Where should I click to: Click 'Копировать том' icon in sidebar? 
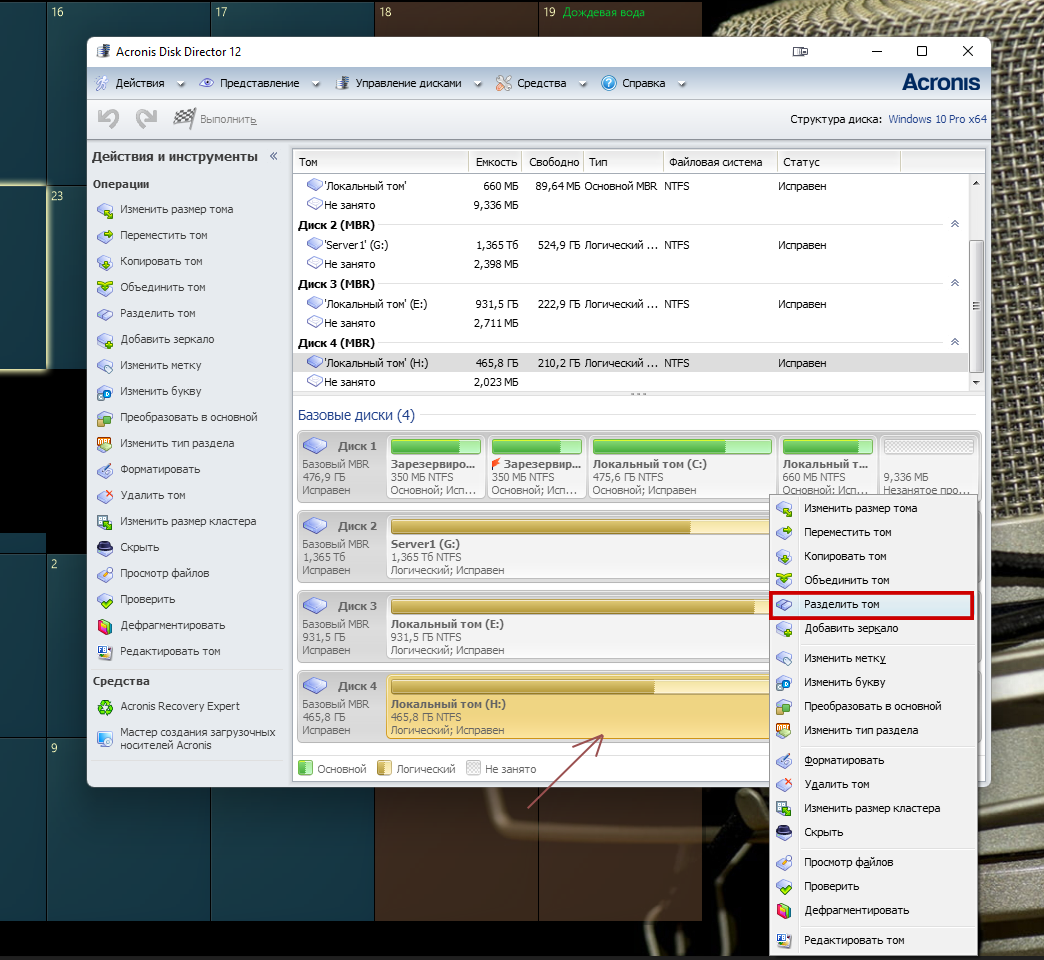(105, 262)
